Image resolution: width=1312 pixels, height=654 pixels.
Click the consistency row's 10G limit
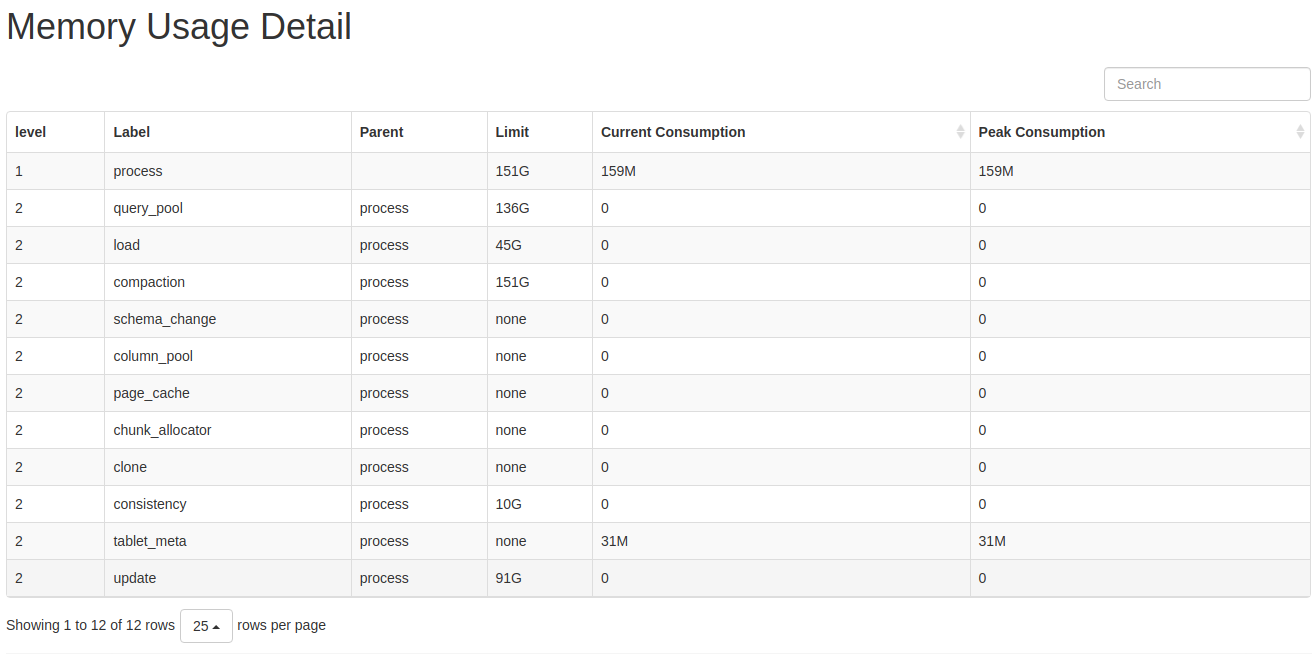(508, 504)
